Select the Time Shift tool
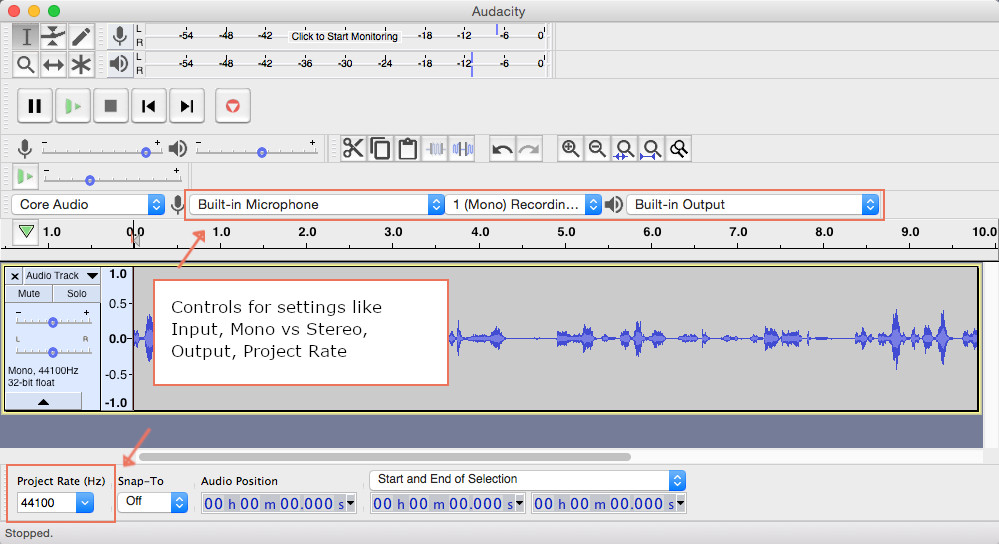The width and height of the screenshot is (999, 544). click(53, 65)
